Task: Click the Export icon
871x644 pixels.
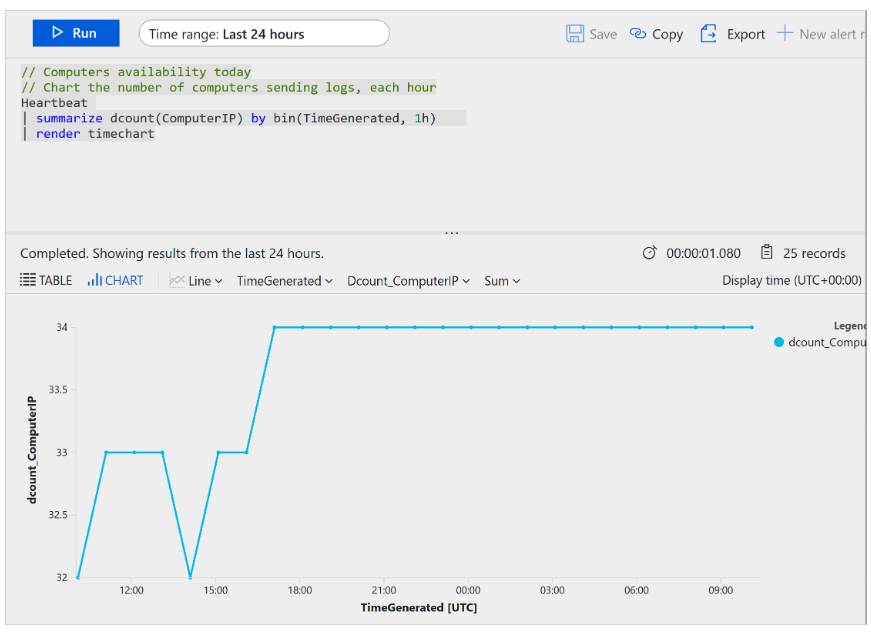Action: coord(708,33)
